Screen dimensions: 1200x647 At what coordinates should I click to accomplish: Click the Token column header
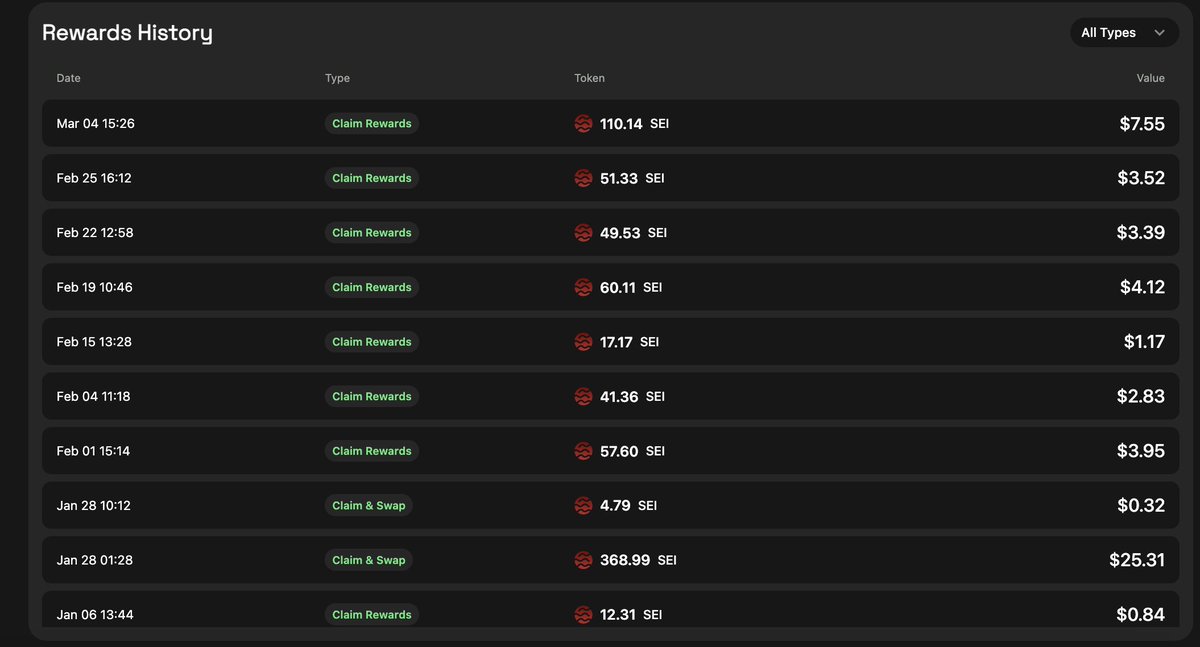pyautogui.click(x=589, y=78)
